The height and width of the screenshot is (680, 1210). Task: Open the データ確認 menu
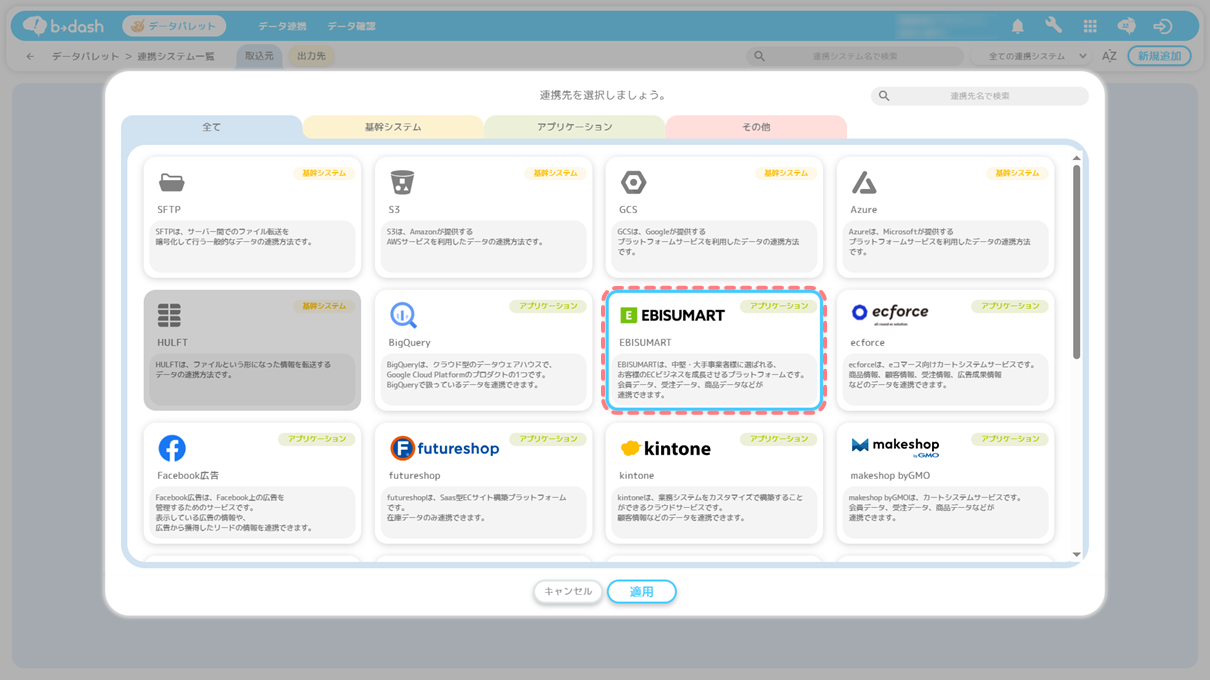click(351, 26)
